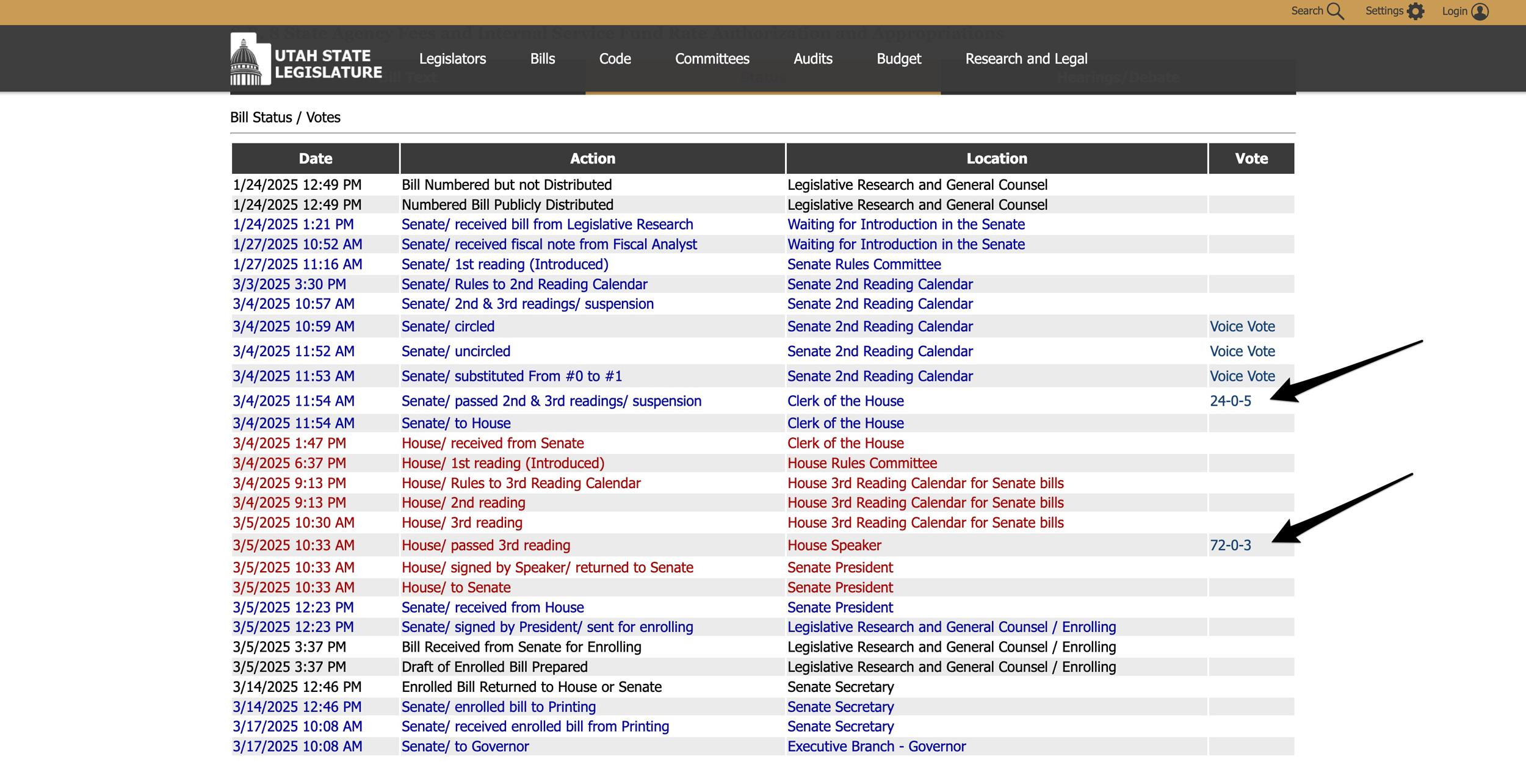1526x784 pixels.
Task: Select the Committees menu entry
Action: pyautogui.click(x=712, y=59)
